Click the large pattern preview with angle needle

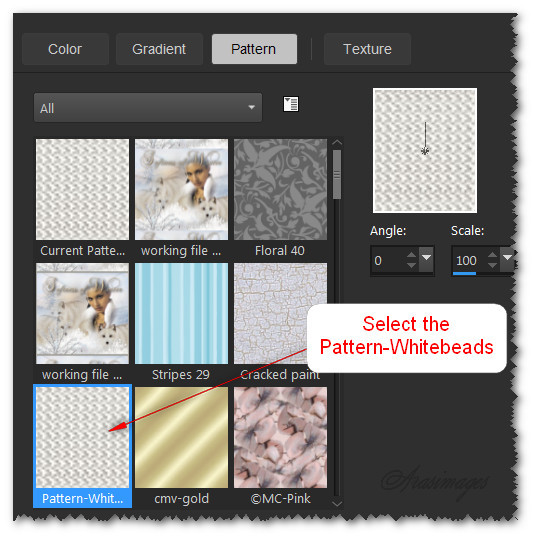point(425,150)
